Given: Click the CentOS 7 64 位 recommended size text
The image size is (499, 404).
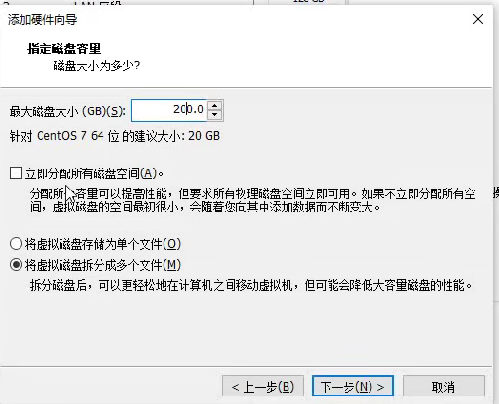Looking at the screenshot, I should point(115,136).
